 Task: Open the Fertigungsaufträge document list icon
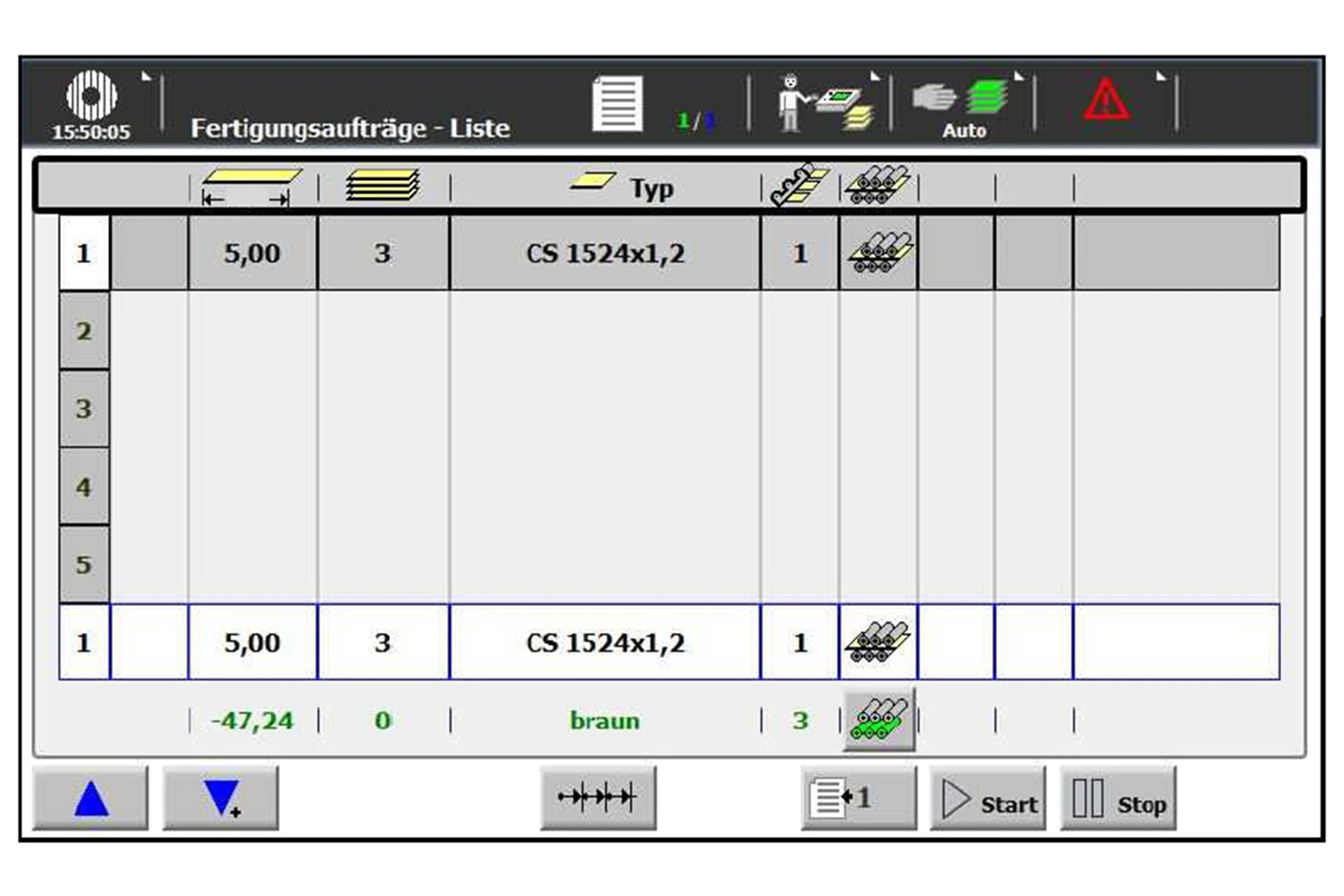(x=619, y=103)
